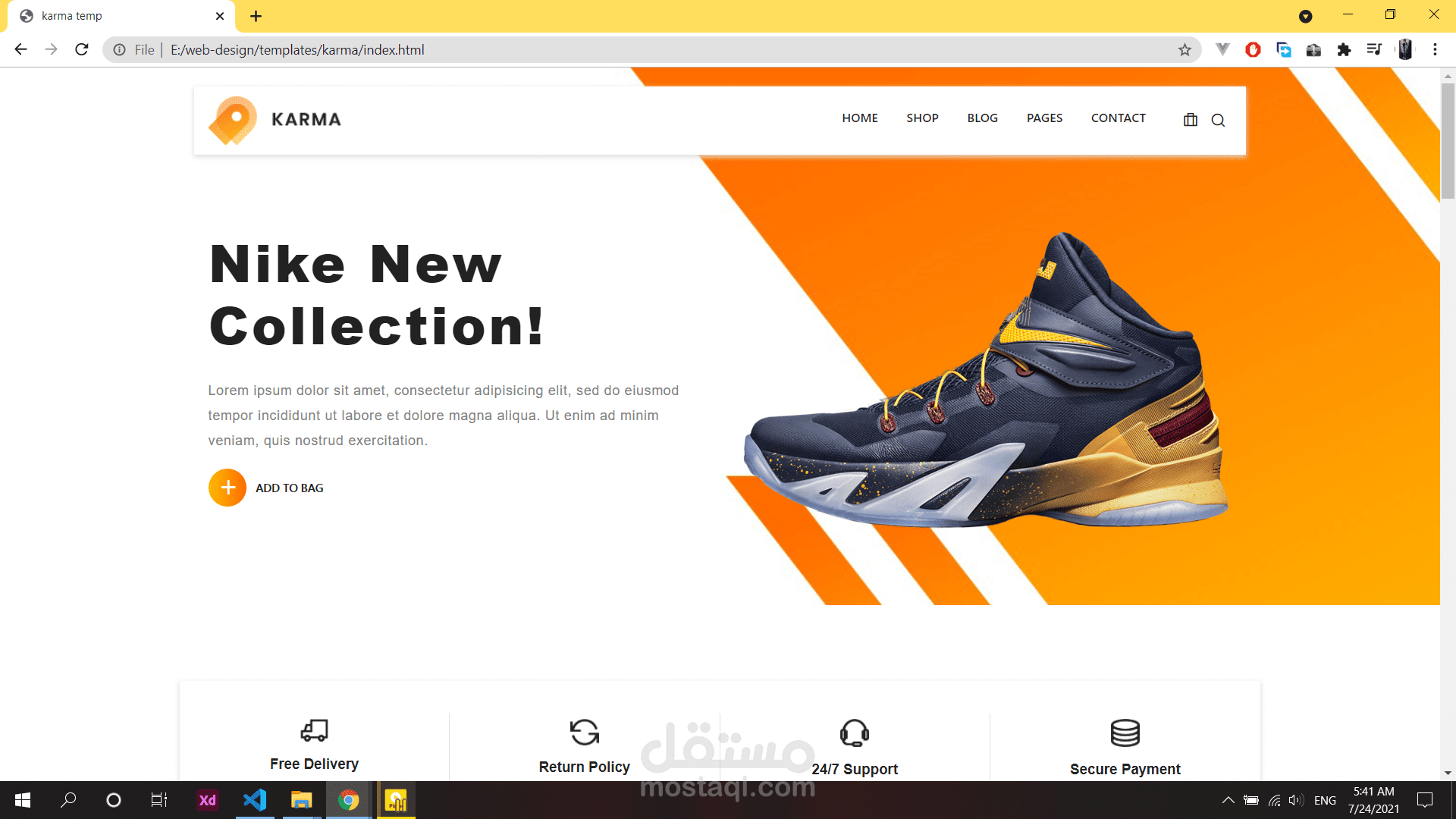Open Task View on the taskbar

159,800
